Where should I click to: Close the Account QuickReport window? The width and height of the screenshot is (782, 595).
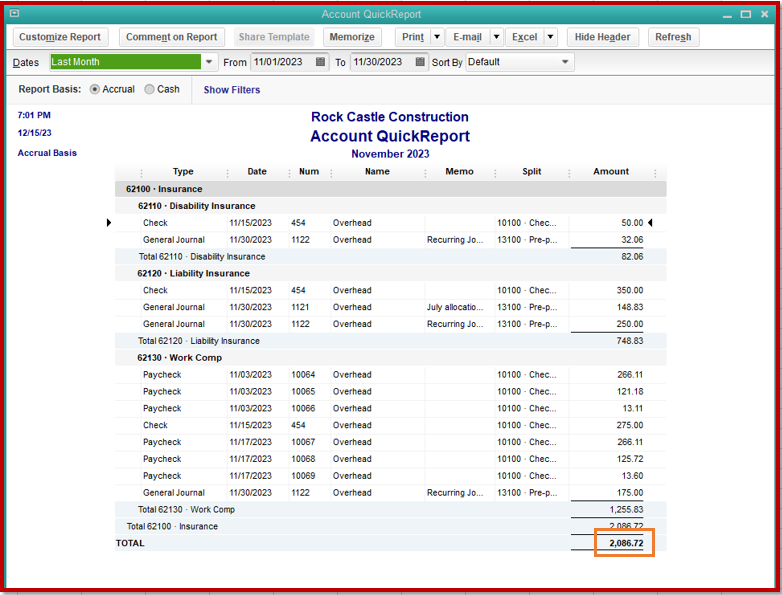pyautogui.click(x=766, y=14)
